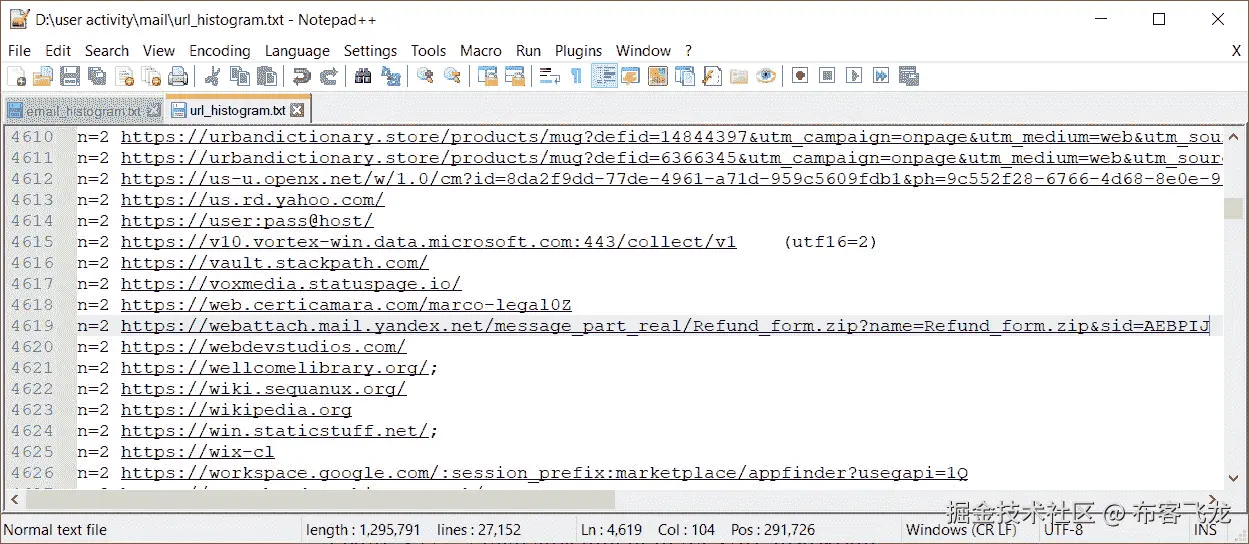Screen dimensions: 1249x544
Task: Click the https://user:pass@host/ link
Action: [x=247, y=220]
